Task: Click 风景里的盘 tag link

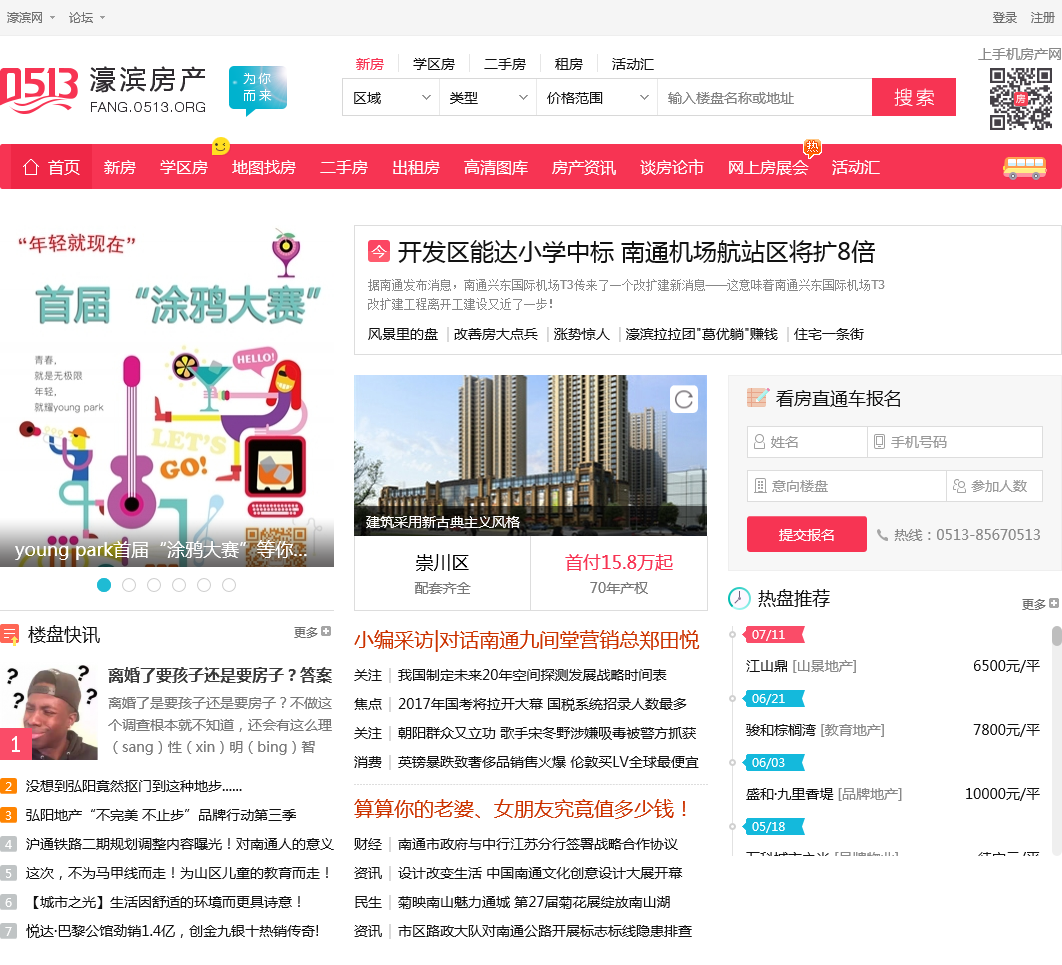Action: point(402,334)
